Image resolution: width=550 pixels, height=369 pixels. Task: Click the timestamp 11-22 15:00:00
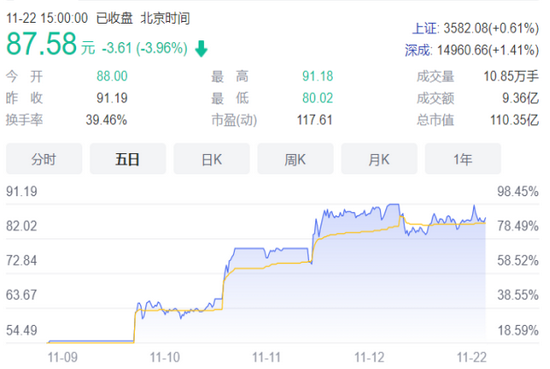[x=47, y=18]
